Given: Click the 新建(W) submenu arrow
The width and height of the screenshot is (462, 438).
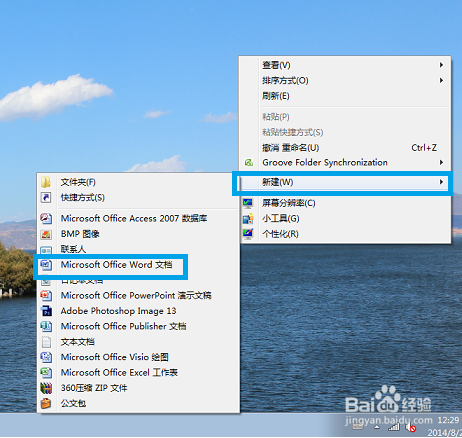Looking at the screenshot, I should click(441, 182).
